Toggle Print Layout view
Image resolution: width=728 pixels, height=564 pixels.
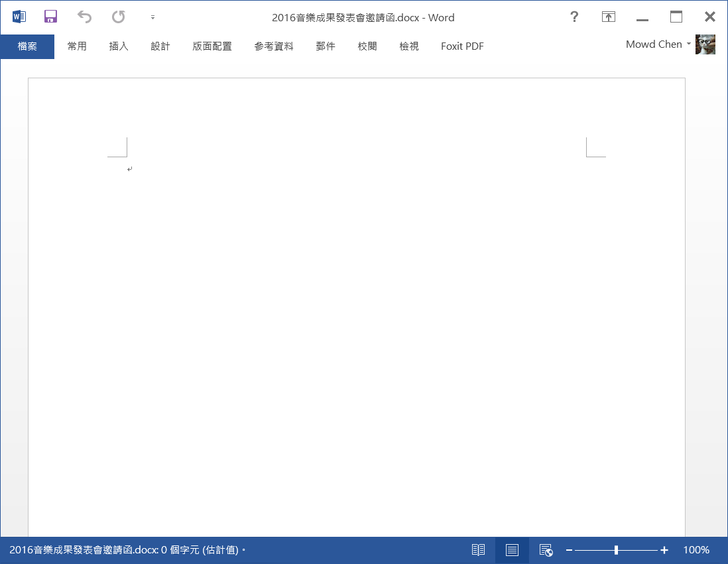click(x=512, y=550)
